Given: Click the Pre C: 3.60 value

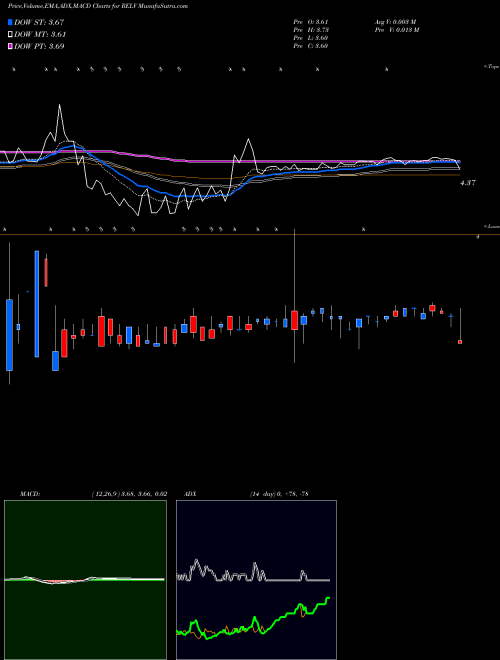Looking at the screenshot, I should coord(311,46).
